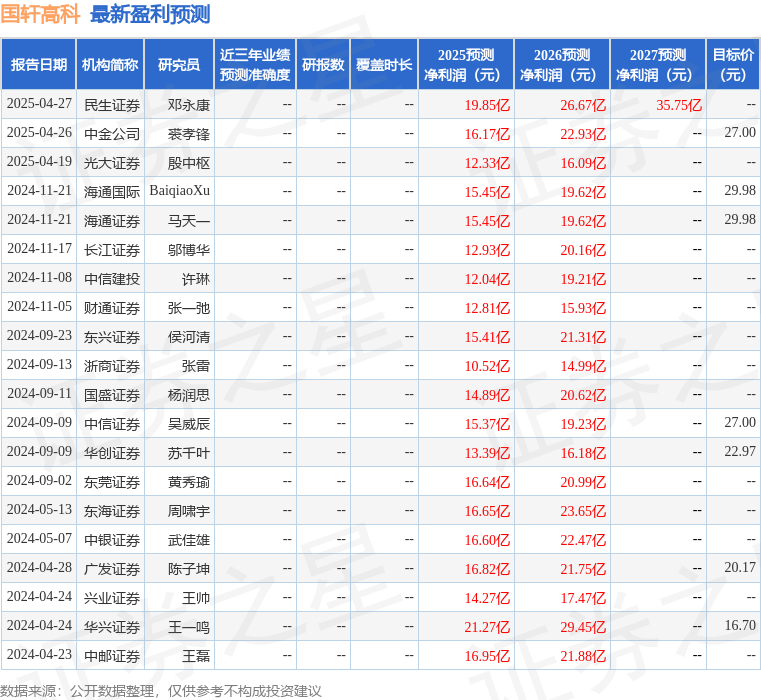Click the 26.67亿 2026 forecast value
This screenshot has height=700, width=761.
[x=583, y=105]
